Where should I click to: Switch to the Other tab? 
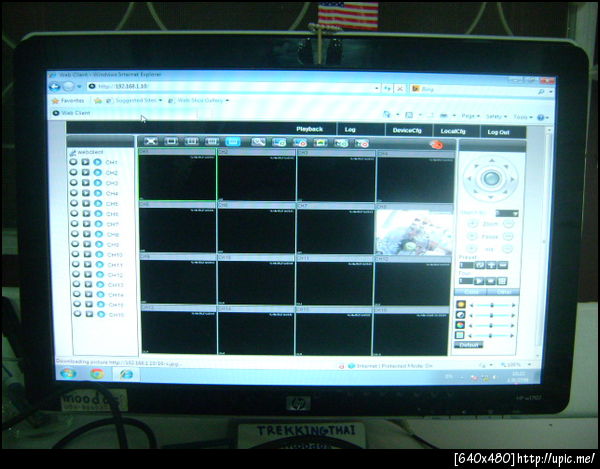(x=504, y=292)
